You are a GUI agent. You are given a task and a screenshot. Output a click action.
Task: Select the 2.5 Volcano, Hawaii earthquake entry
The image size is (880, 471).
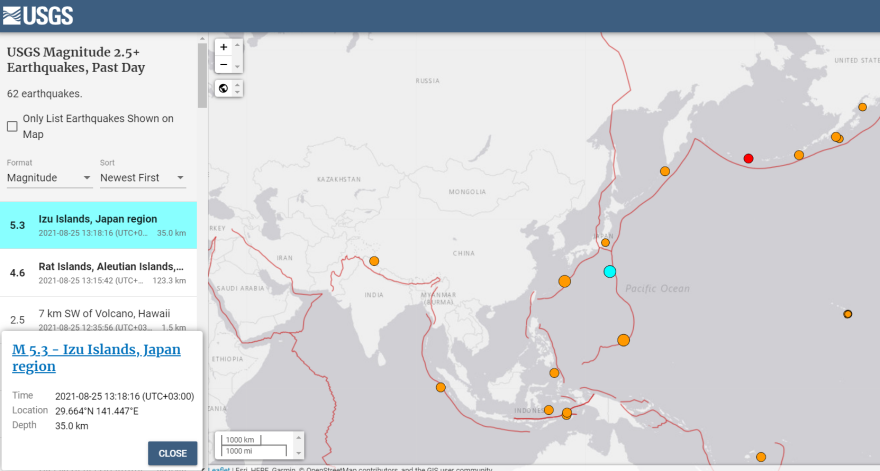(98, 320)
